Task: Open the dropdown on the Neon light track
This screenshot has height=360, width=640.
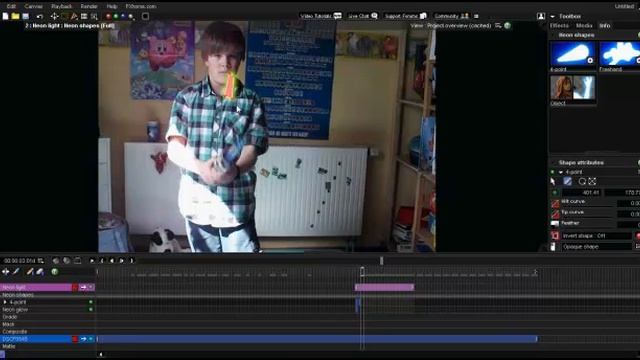Action: tap(91, 287)
